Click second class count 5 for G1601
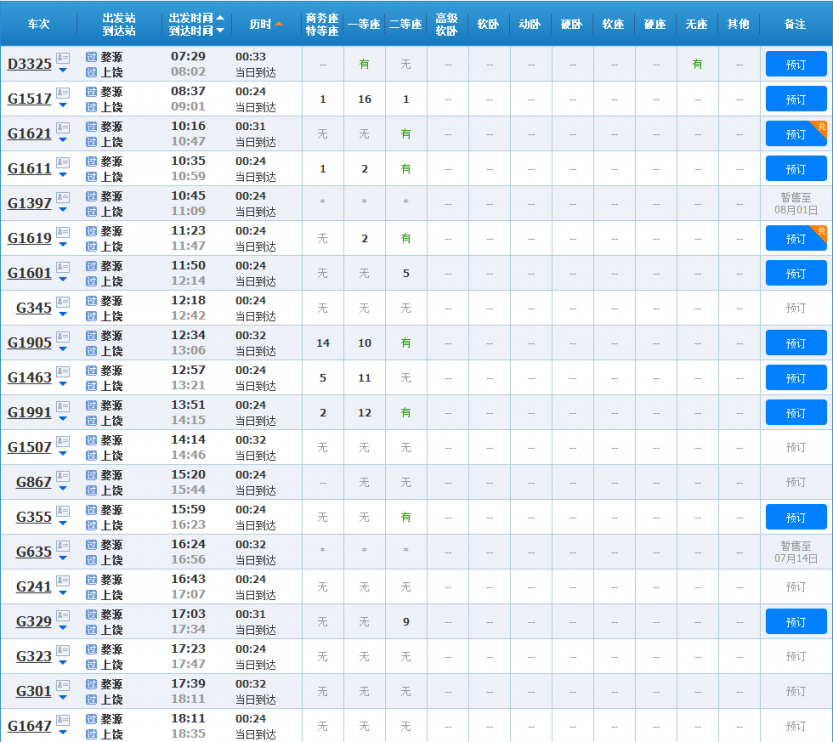 pyautogui.click(x=406, y=274)
